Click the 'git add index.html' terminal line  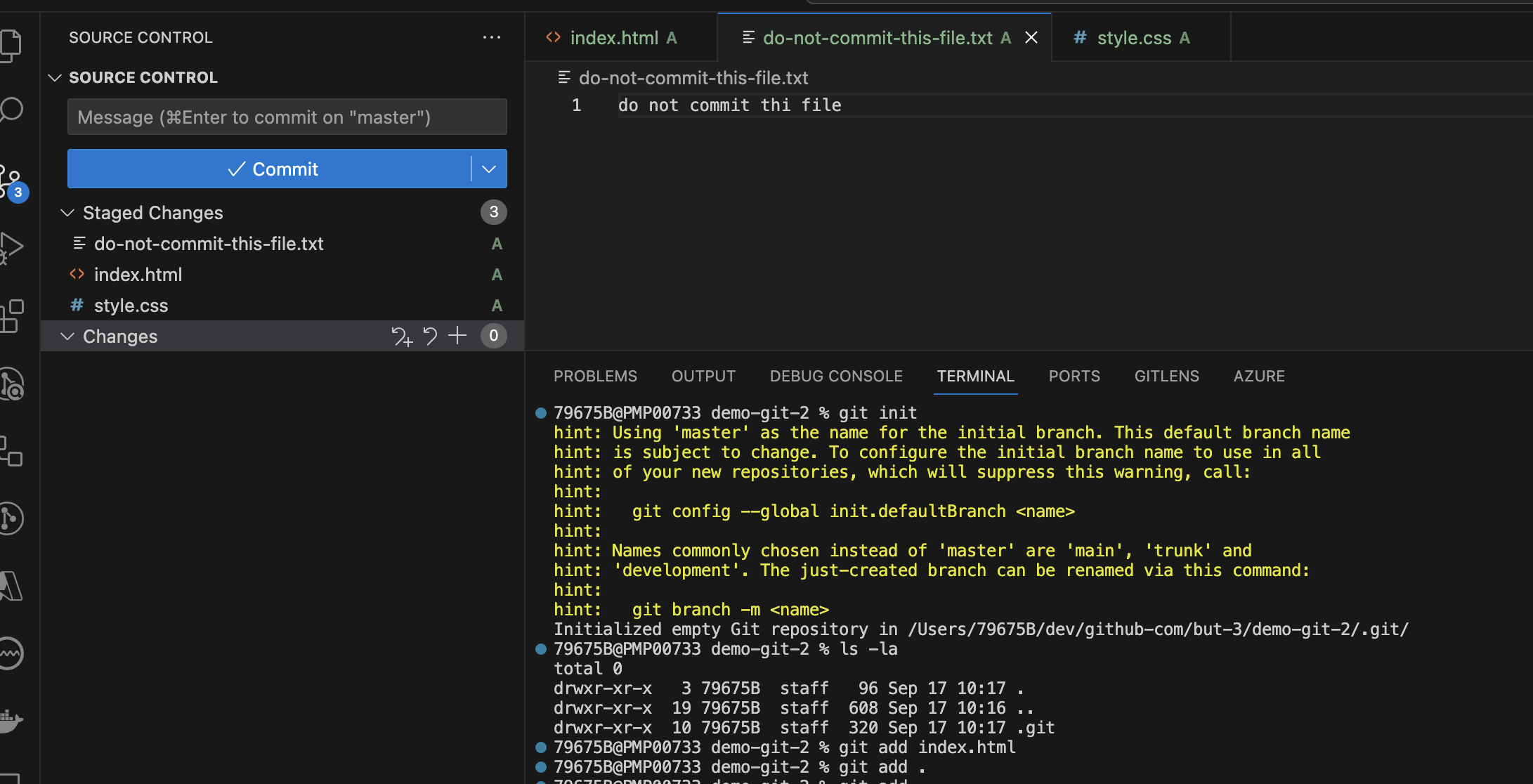(784, 747)
